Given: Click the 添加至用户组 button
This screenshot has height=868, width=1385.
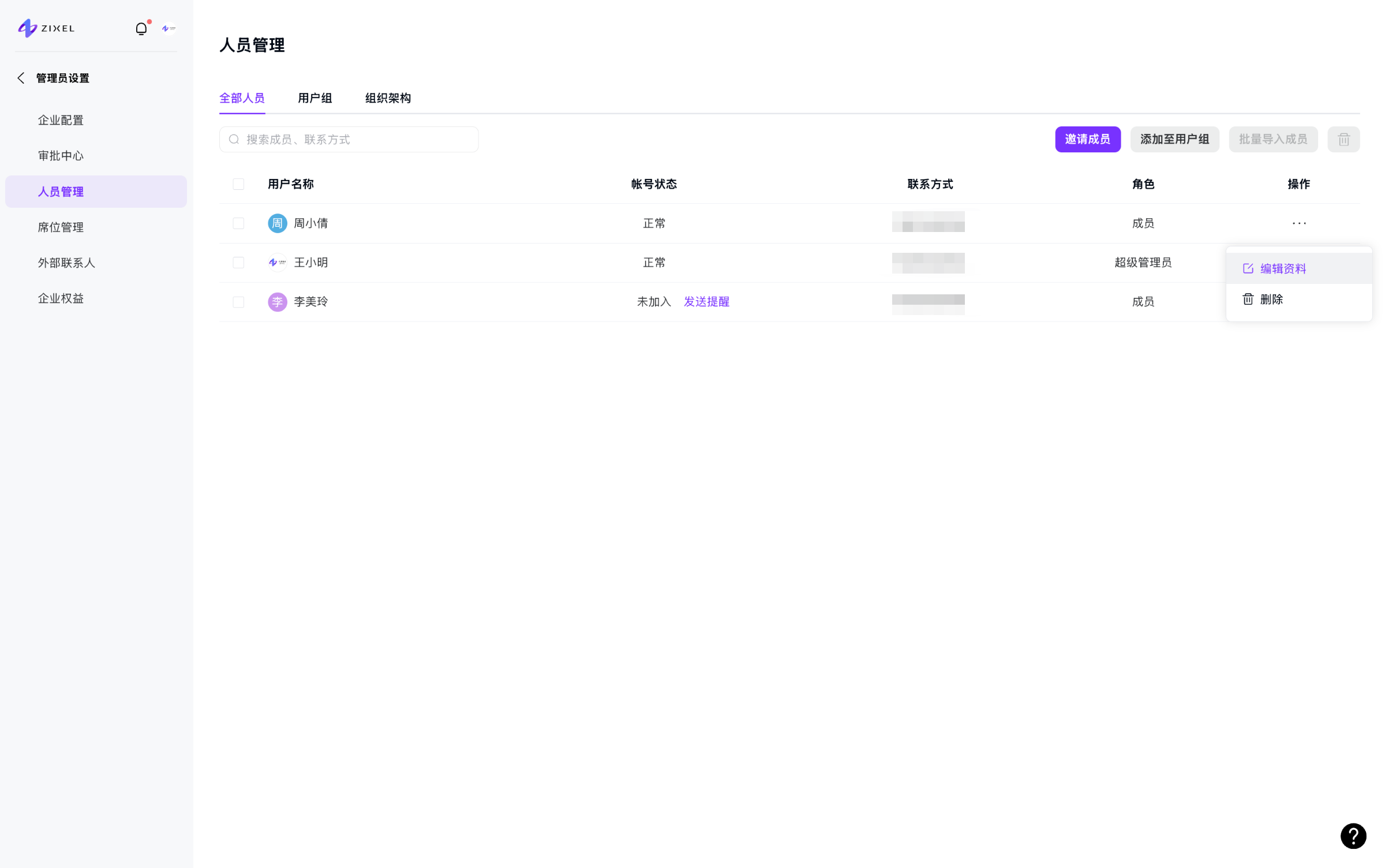Looking at the screenshot, I should click(1174, 139).
